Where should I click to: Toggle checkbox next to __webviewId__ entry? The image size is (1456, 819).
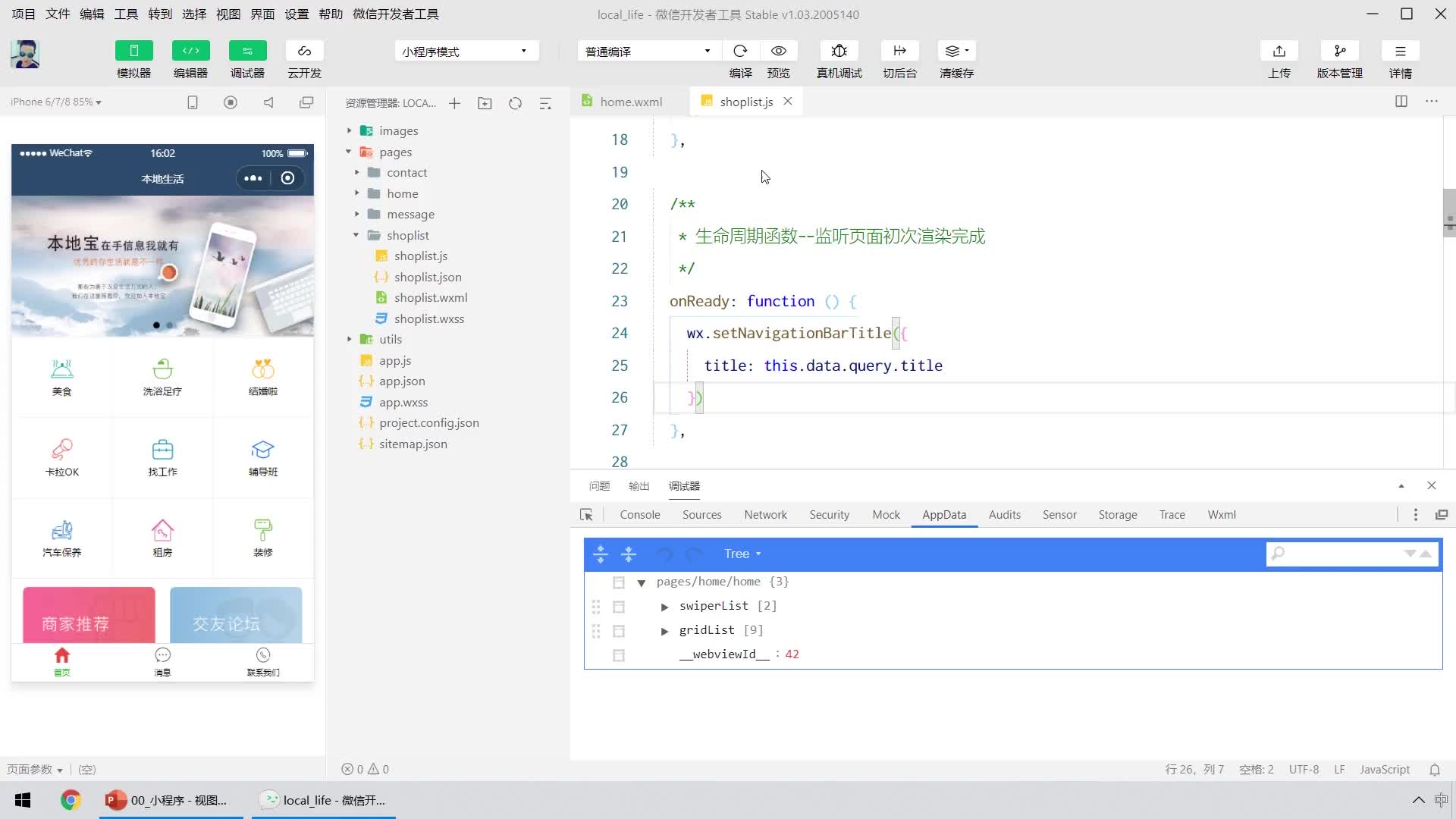(x=617, y=654)
